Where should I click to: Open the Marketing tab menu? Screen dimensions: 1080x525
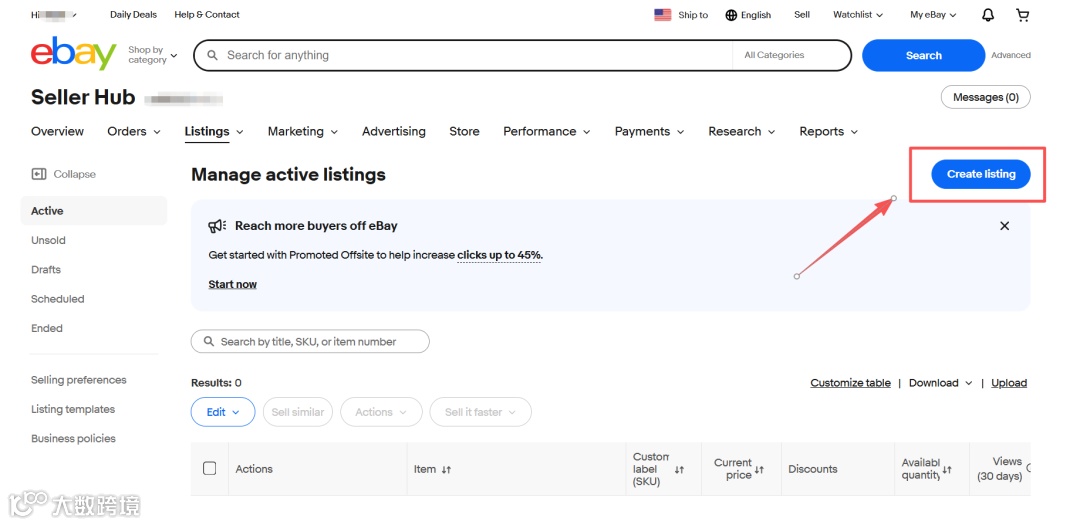pos(302,131)
